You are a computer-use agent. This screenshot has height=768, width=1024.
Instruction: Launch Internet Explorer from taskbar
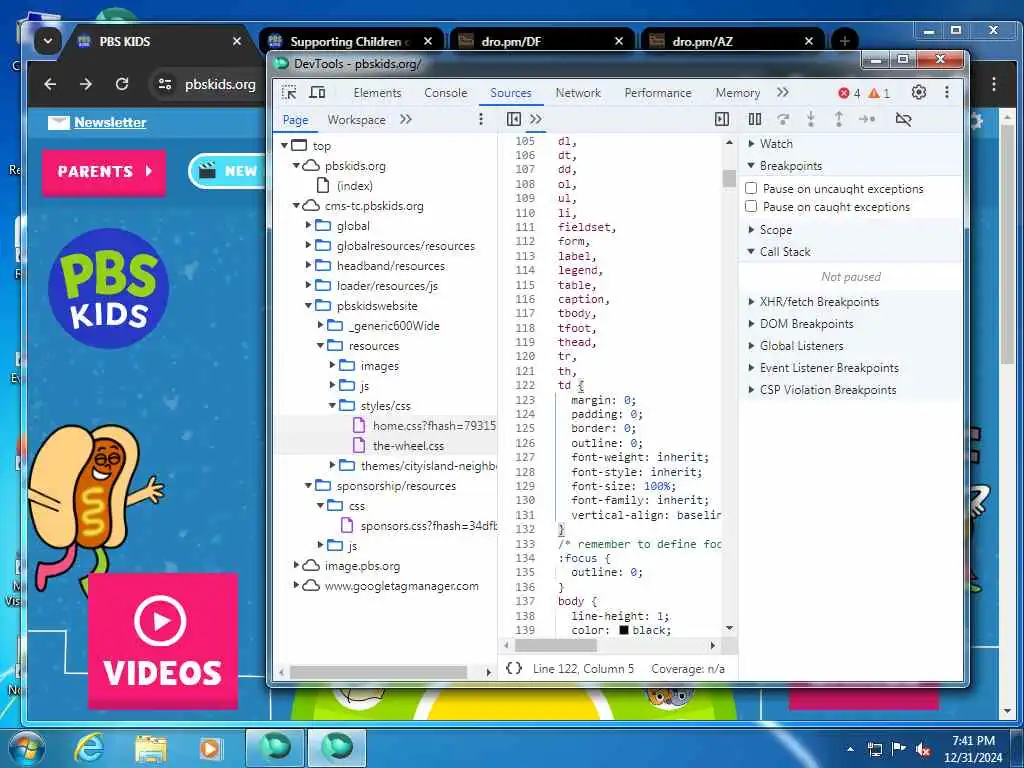pyautogui.click(x=89, y=748)
